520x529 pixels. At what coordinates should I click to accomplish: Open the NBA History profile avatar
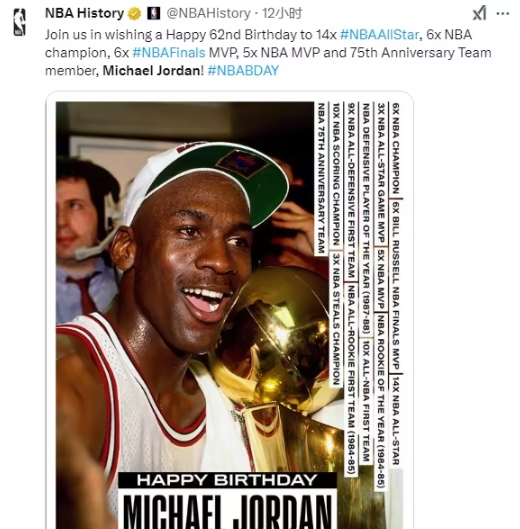click(x=19, y=22)
